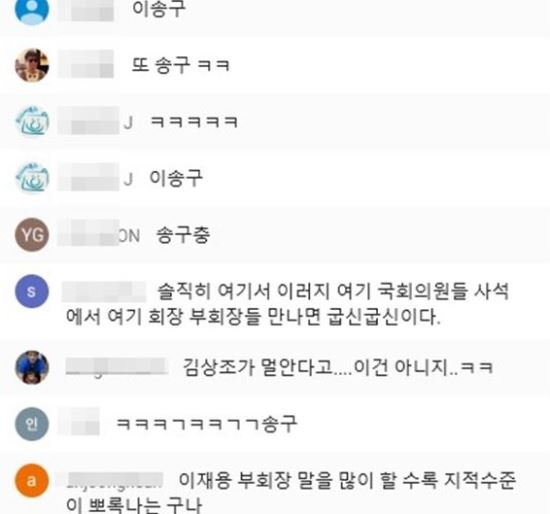Click blurred username ending in ON
Image resolution: width=550 pixels, height=514 pixels.
(99, 235)
